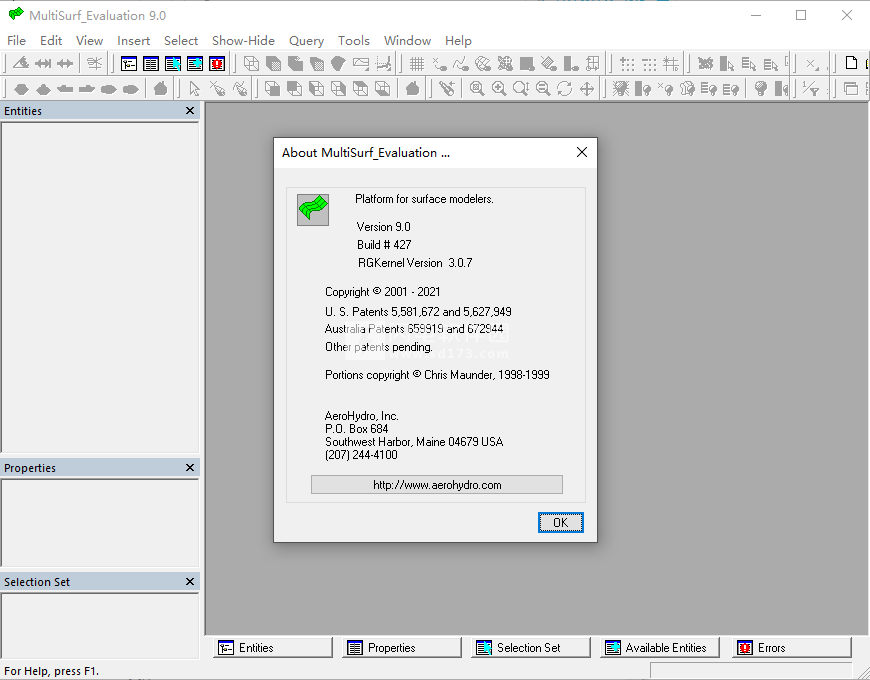Image resolution: width=870 pixels, height=680 pixels.
Task: Click the empty Entities panel list area
Action: tap(100, 287)
